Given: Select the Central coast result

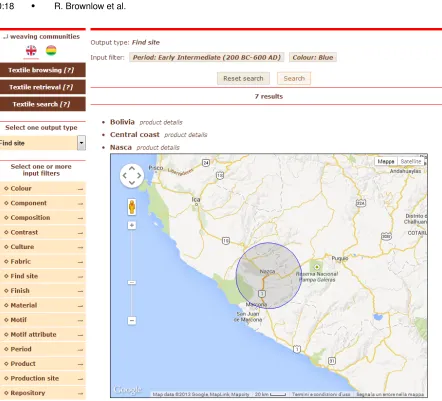Looking at the screenshot, I should pos(135,134).
